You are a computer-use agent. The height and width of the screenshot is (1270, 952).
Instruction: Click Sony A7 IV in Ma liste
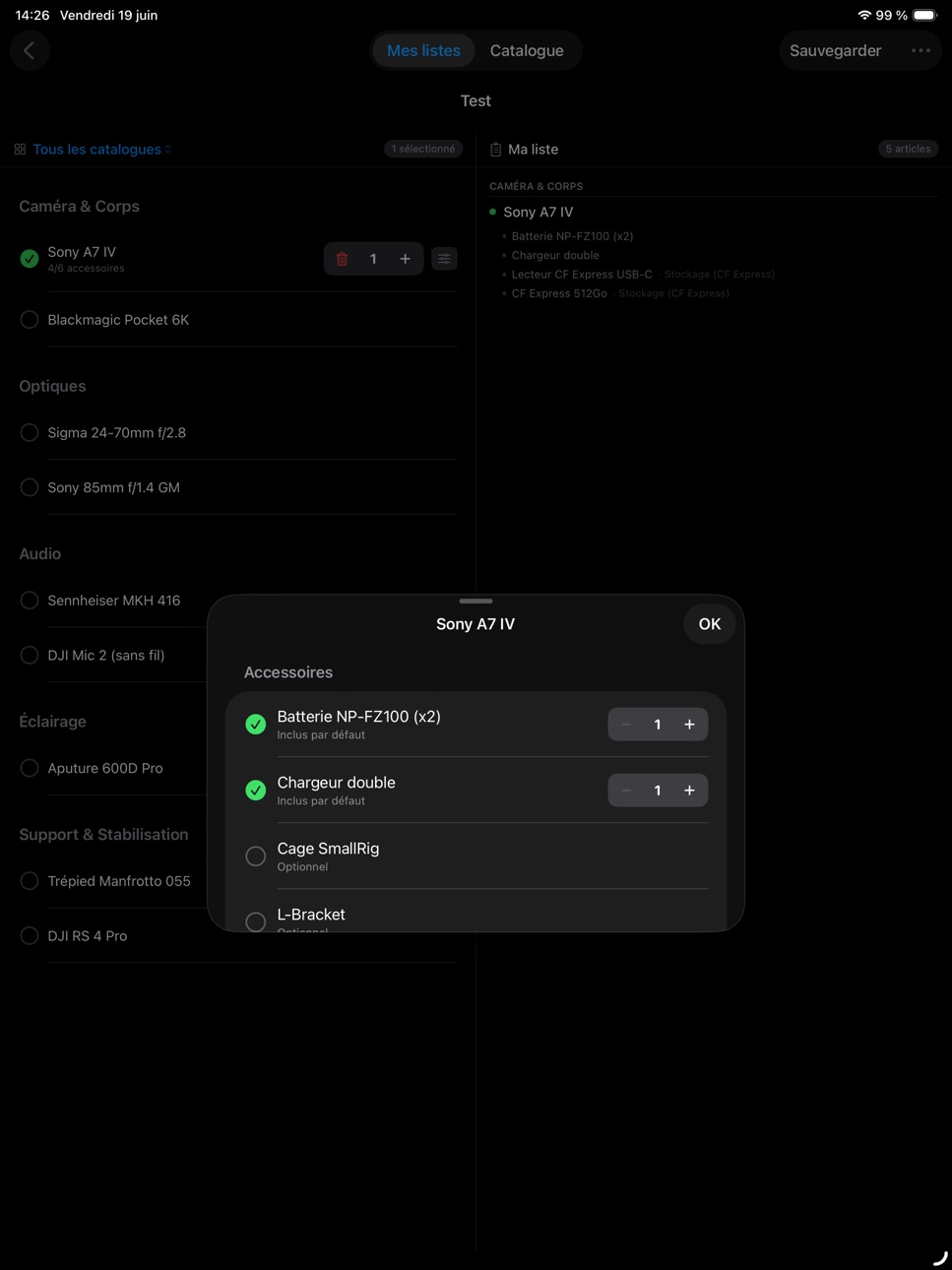tap(538, 212)
